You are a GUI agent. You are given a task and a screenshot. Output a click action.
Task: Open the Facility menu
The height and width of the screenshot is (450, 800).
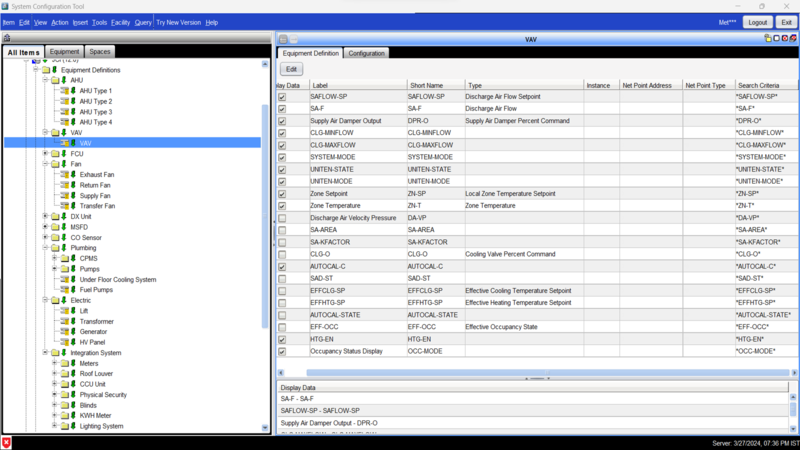tap(120, 22)
